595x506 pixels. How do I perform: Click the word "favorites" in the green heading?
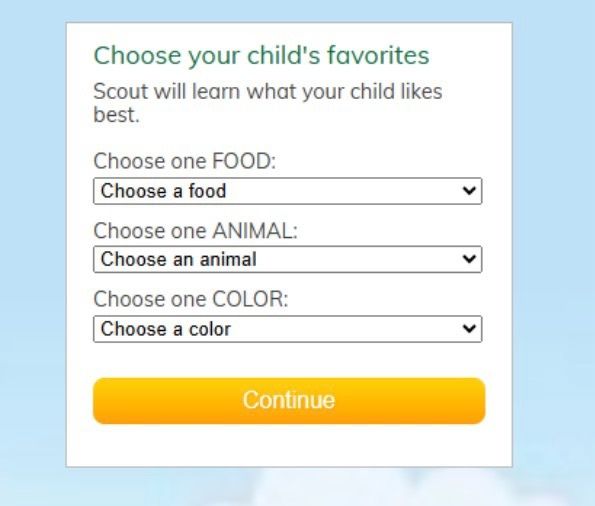tap(378, 55)
